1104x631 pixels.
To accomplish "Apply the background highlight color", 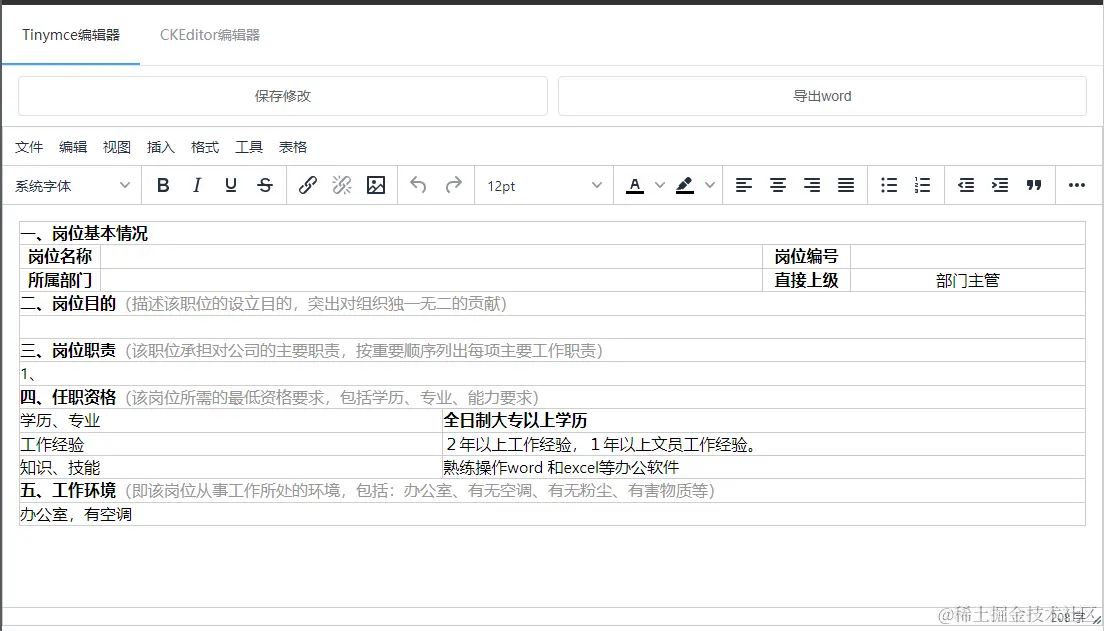I will [684, 186].
